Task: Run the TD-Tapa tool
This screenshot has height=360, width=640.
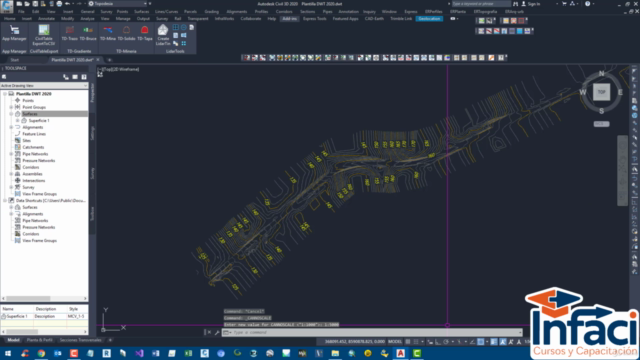Action: (x=144, y=33)
